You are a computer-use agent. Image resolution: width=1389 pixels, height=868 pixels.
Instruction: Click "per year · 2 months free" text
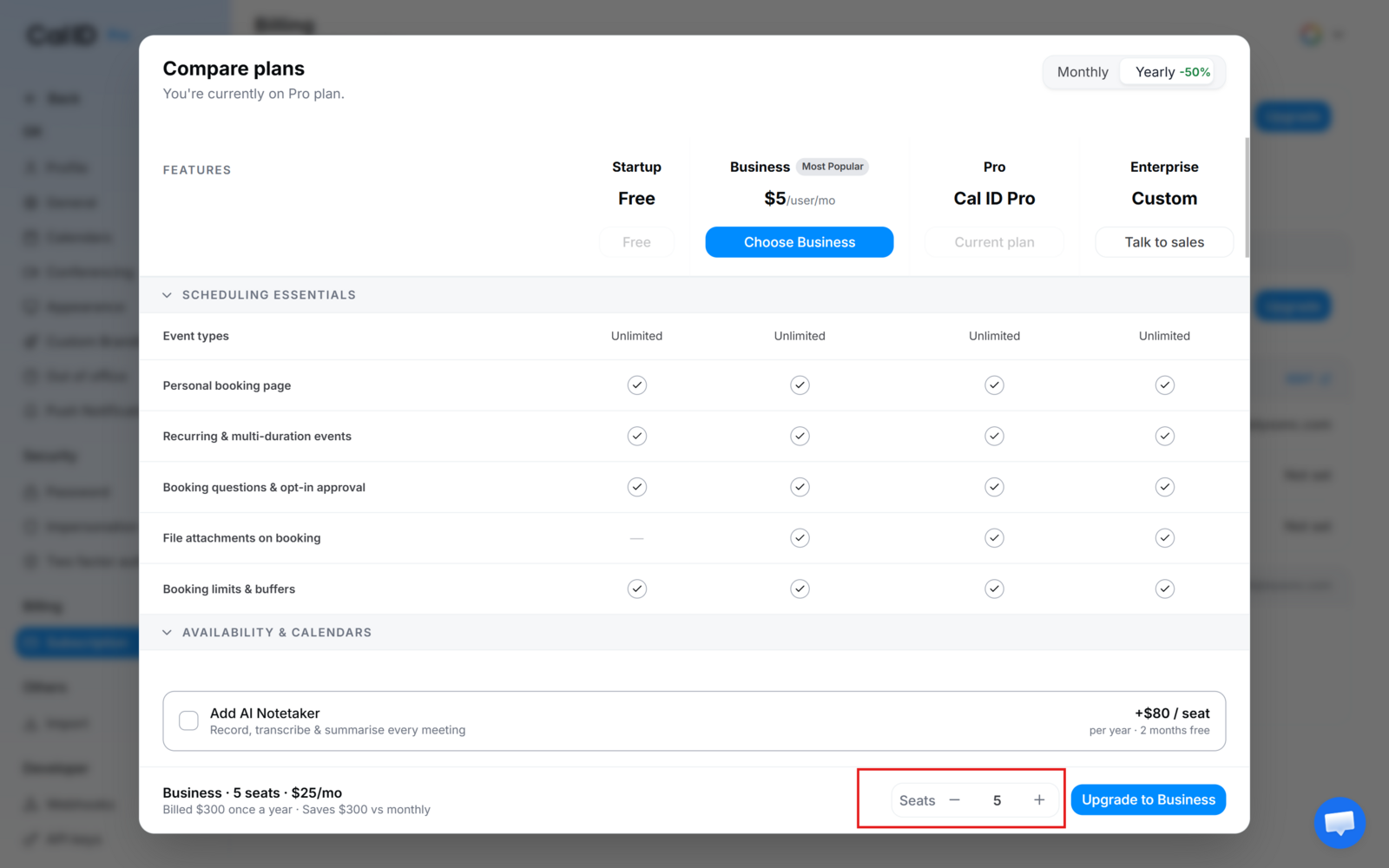coord(1149,731)
